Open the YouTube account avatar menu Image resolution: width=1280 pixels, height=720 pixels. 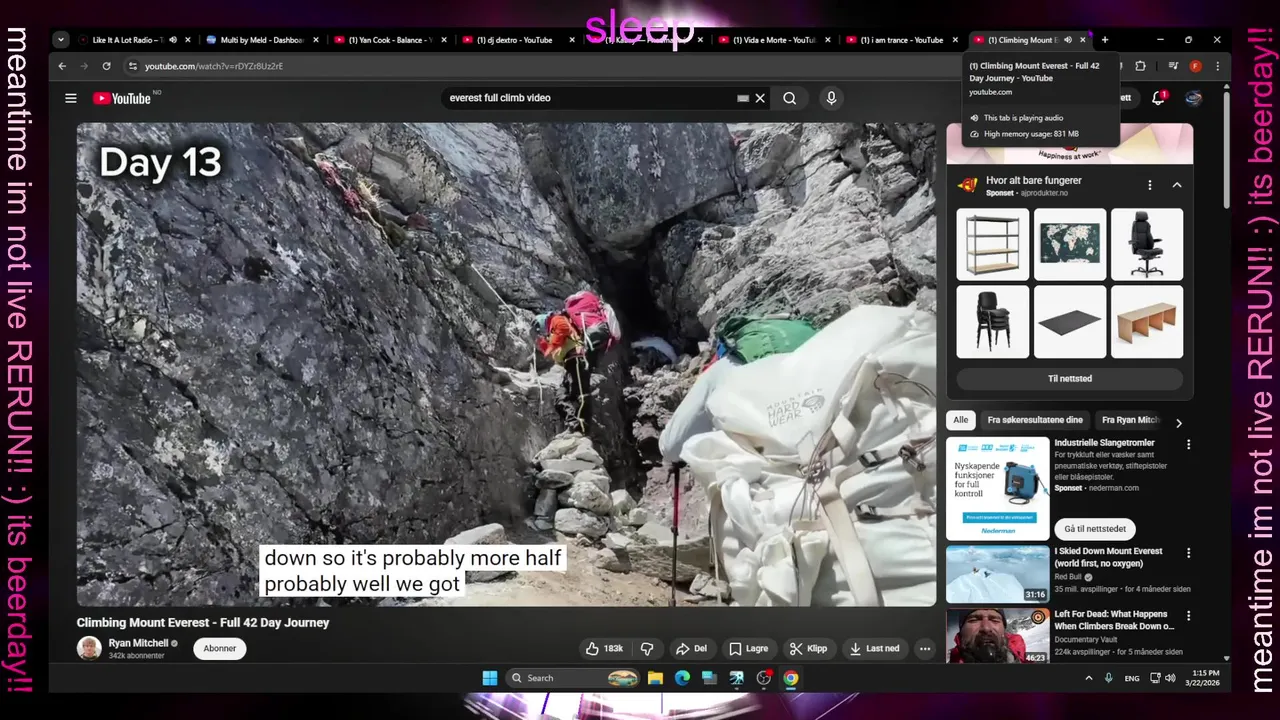(1193, 98)
